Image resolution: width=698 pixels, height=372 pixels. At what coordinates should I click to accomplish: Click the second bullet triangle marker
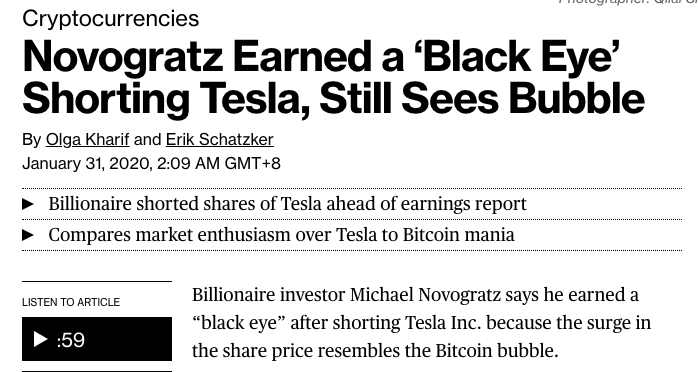point(28,235)
